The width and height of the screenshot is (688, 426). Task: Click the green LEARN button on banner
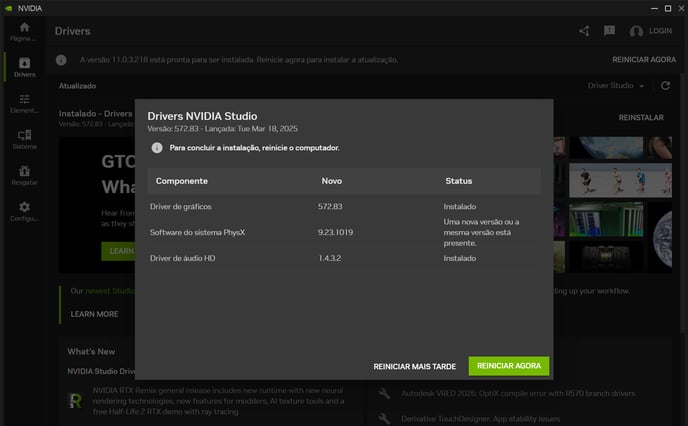[x=118, y=251]
